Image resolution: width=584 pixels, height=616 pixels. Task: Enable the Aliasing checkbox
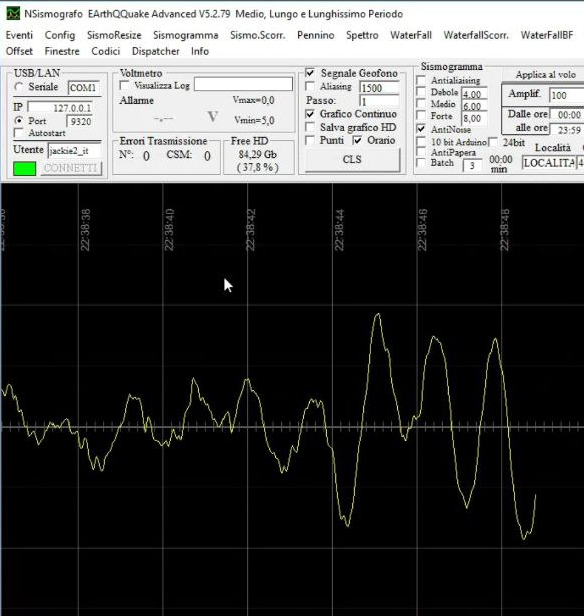click(x=310, y=86)
